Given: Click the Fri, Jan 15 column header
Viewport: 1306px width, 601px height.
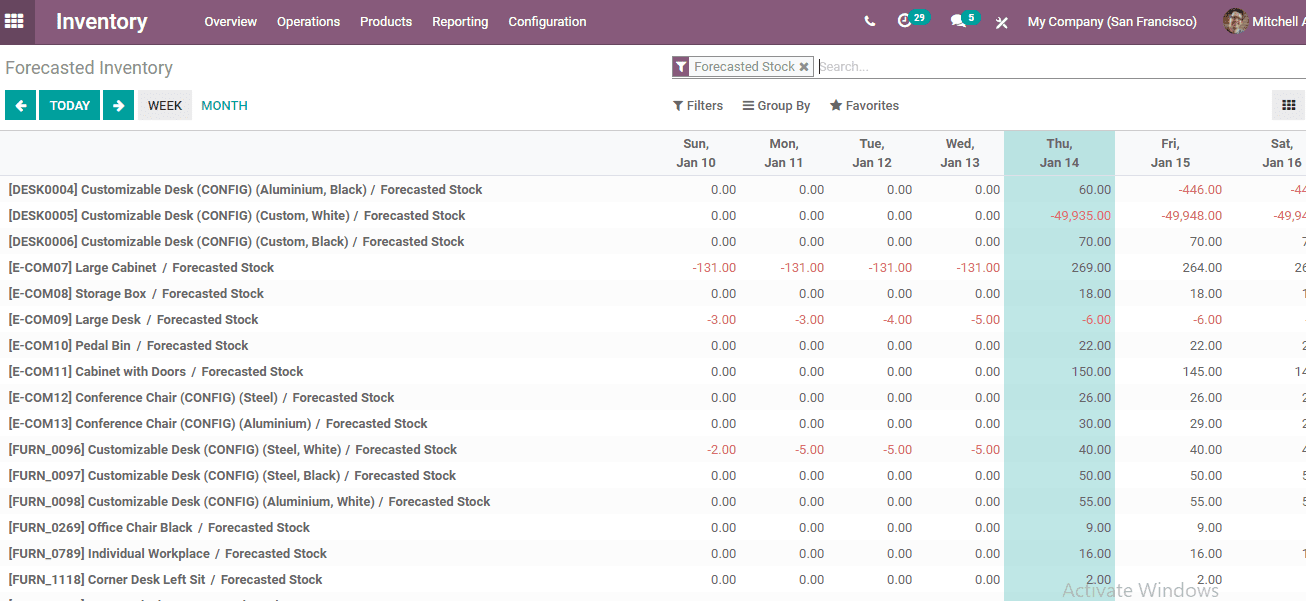Looking at the screenshot, I should pyautogui.click(x=1170, y=153).
